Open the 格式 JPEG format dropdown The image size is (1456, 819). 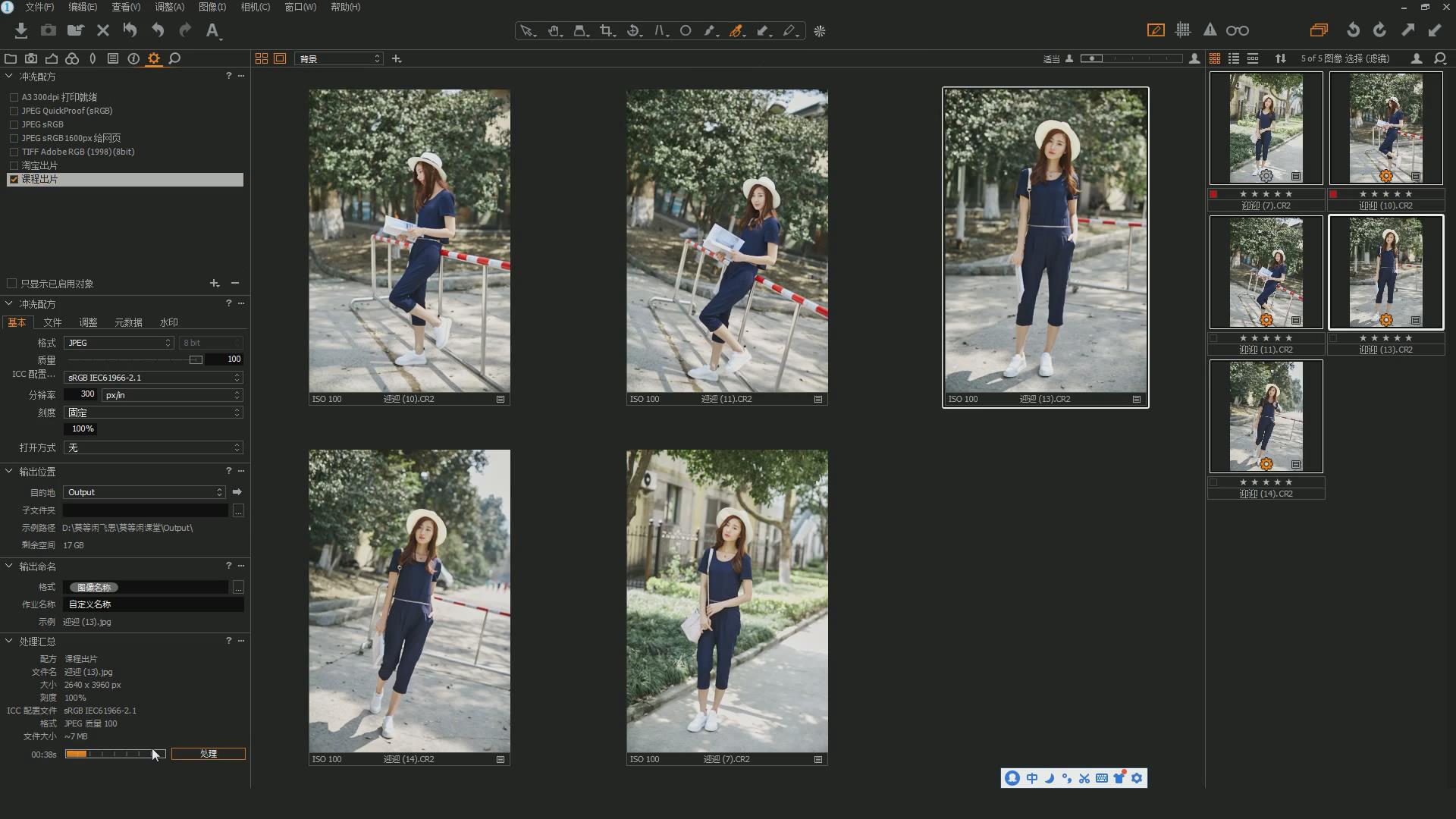(118, 343)
